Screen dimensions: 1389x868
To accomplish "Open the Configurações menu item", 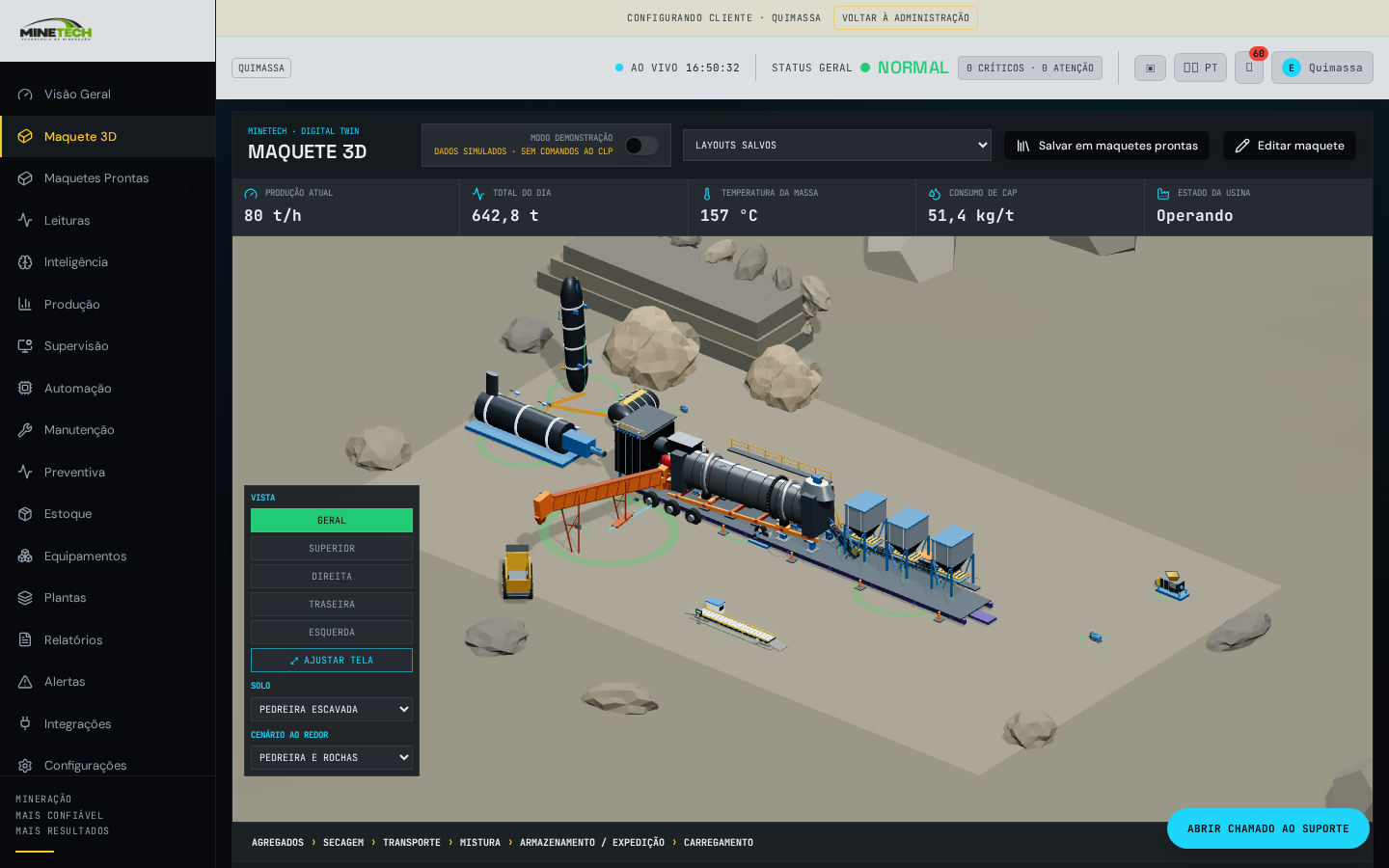I will point(108,766).
